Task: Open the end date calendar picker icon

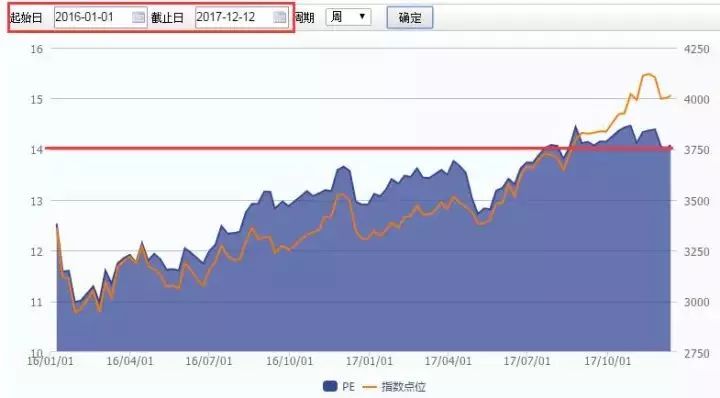Action: pyautogui.click(x=280, y=17)
